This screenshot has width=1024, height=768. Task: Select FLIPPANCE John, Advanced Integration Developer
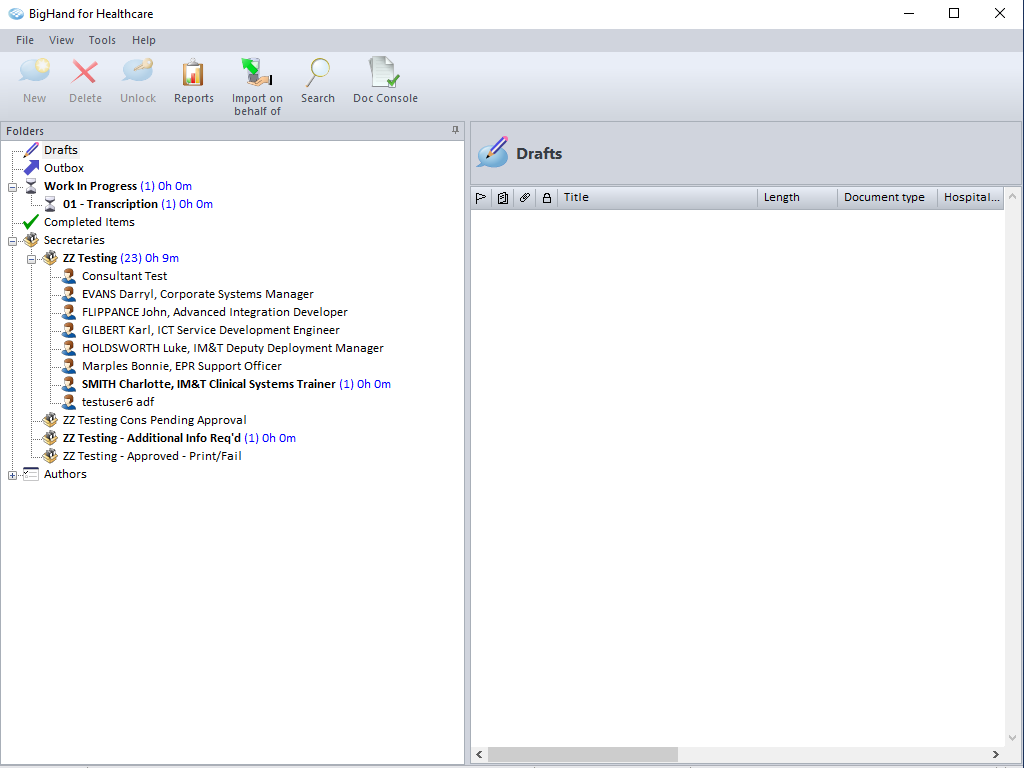click(x=214, y=312)
